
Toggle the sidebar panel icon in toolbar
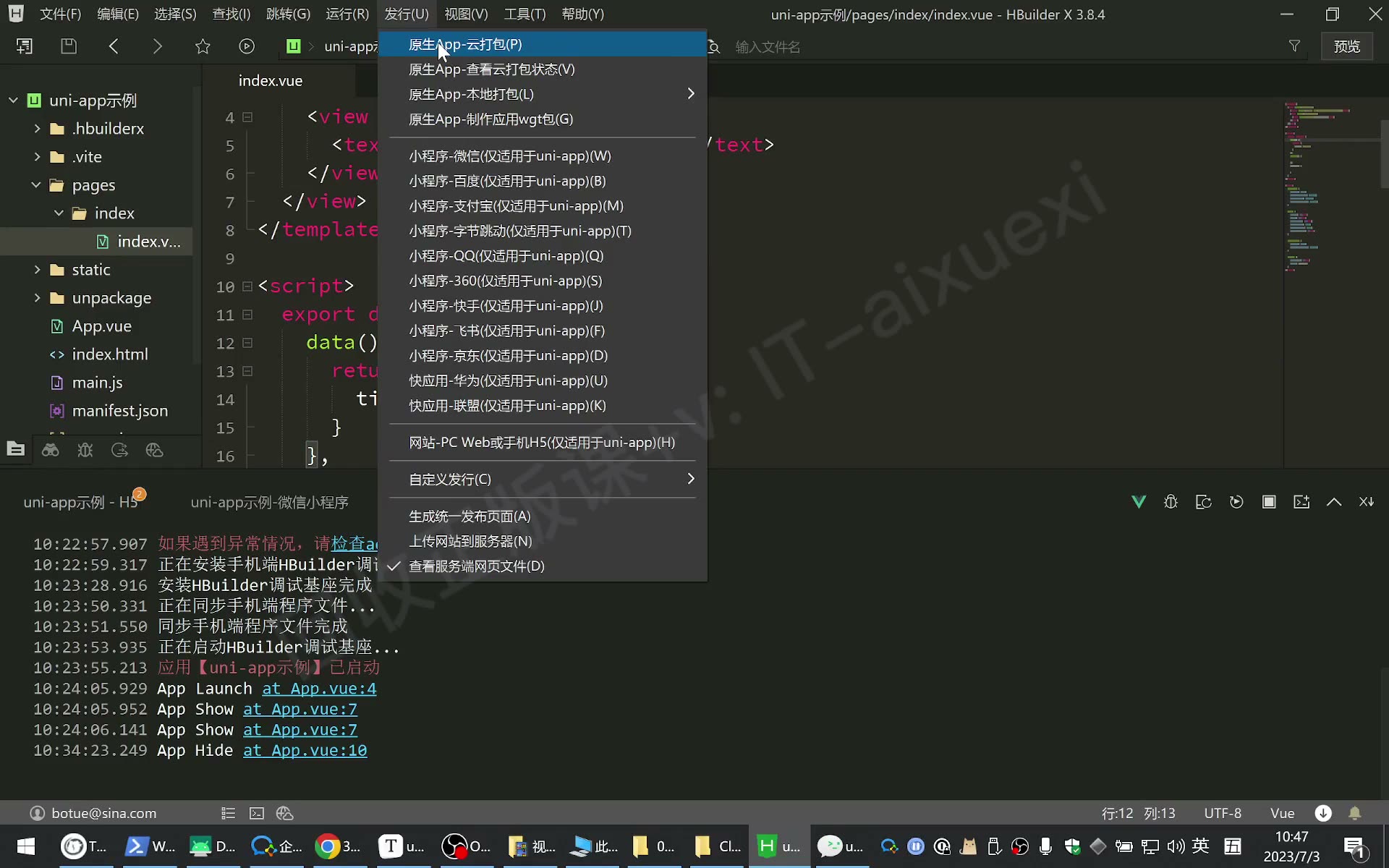(x=25, y=46)
